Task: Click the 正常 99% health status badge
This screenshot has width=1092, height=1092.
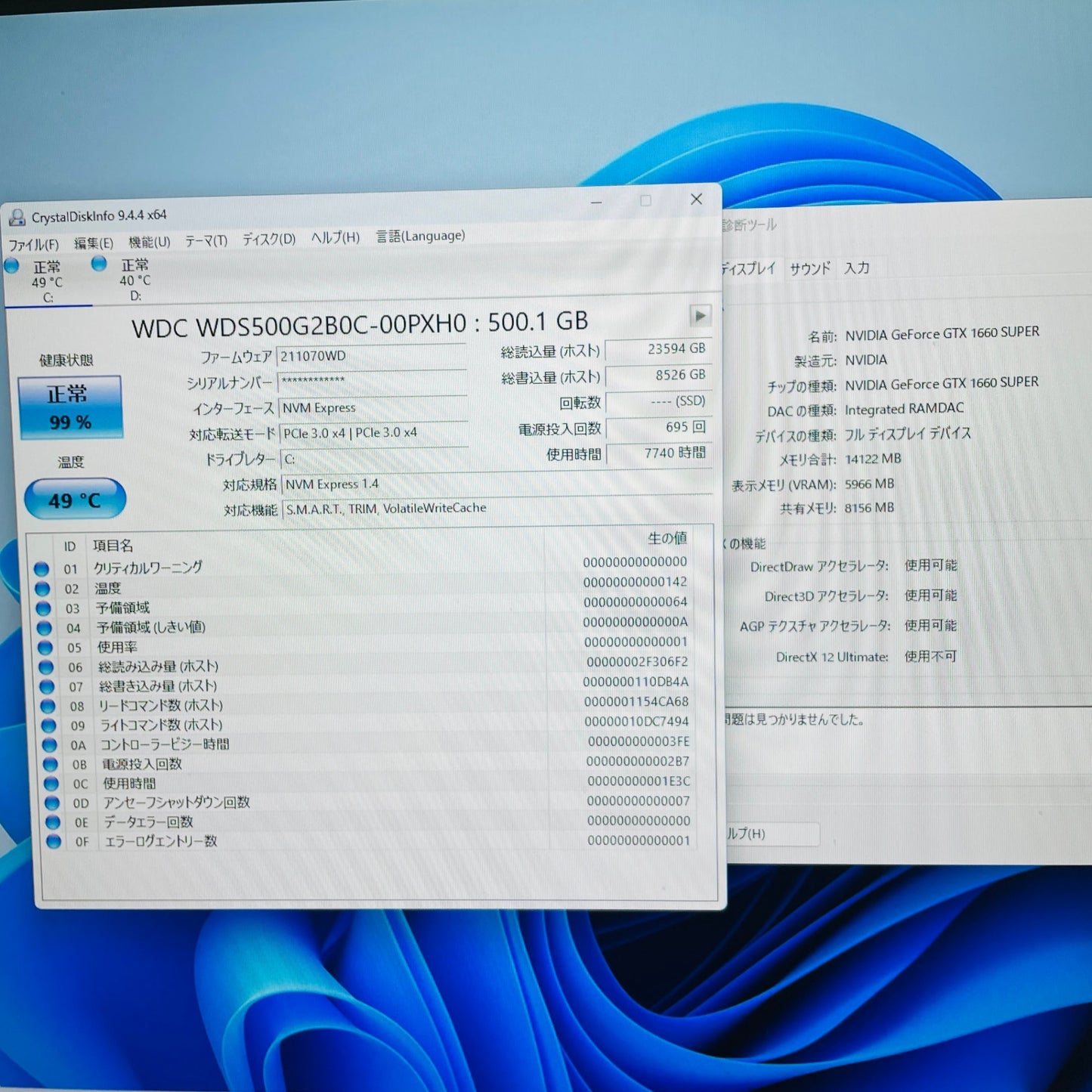Action: pos(70,408)
